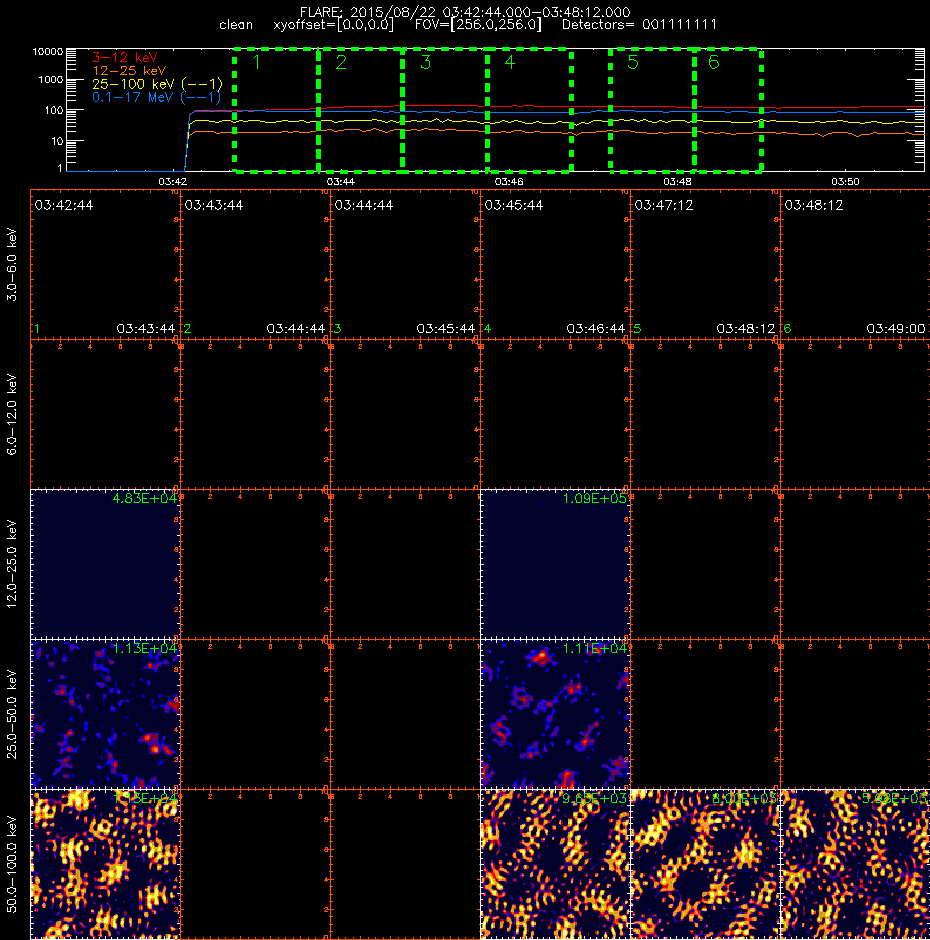The height and width of the screenshot is (940, 930).
Task: Click the blue "0.1-17 MeV (--1)" legend entry
Action: (x=156, y=97)
